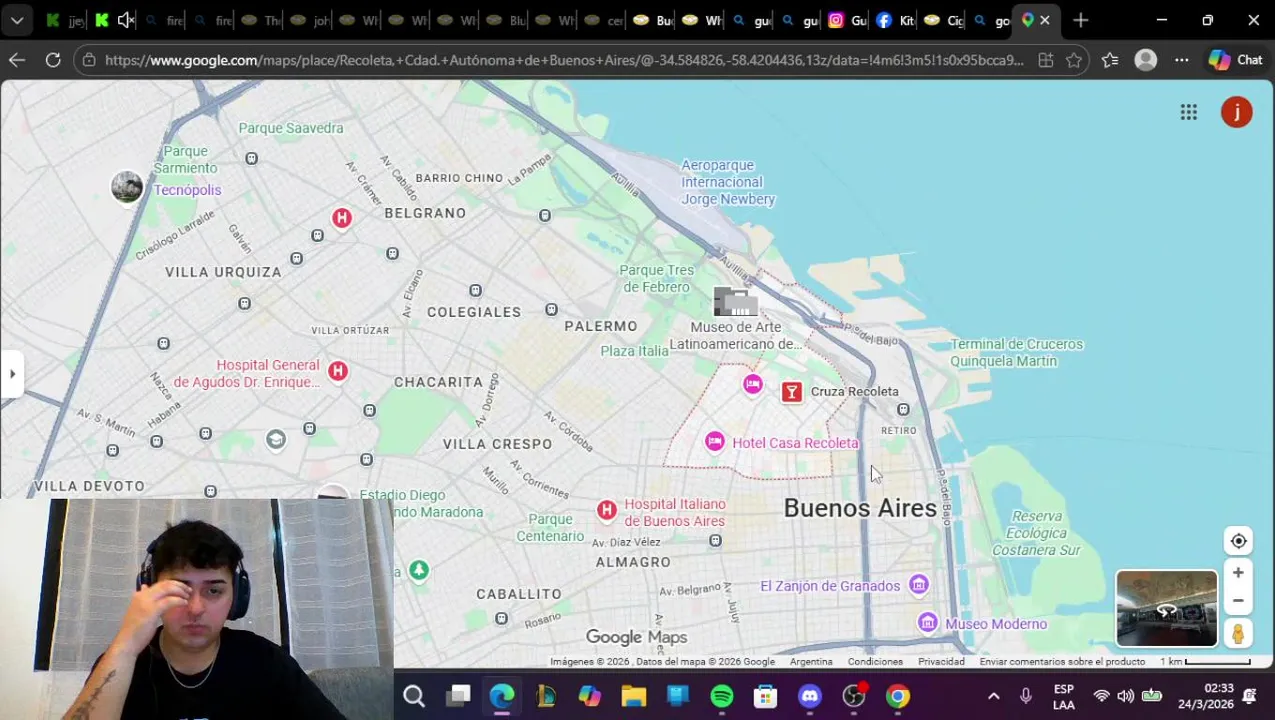Click the Hospital General de Agudos marker

337,371
